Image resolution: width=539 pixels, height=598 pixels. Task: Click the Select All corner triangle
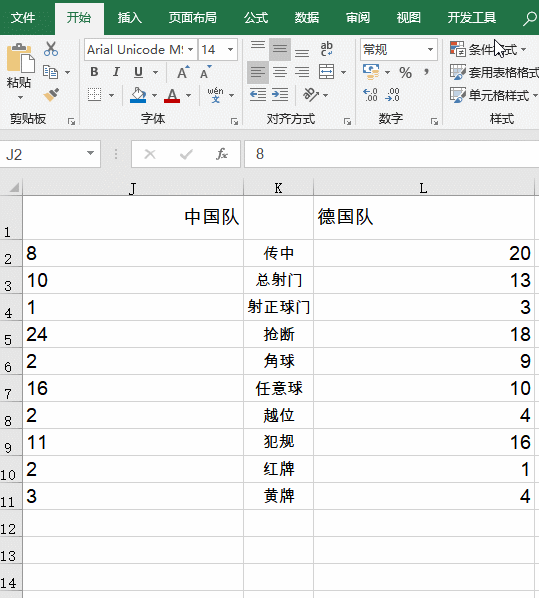[13, 187]
